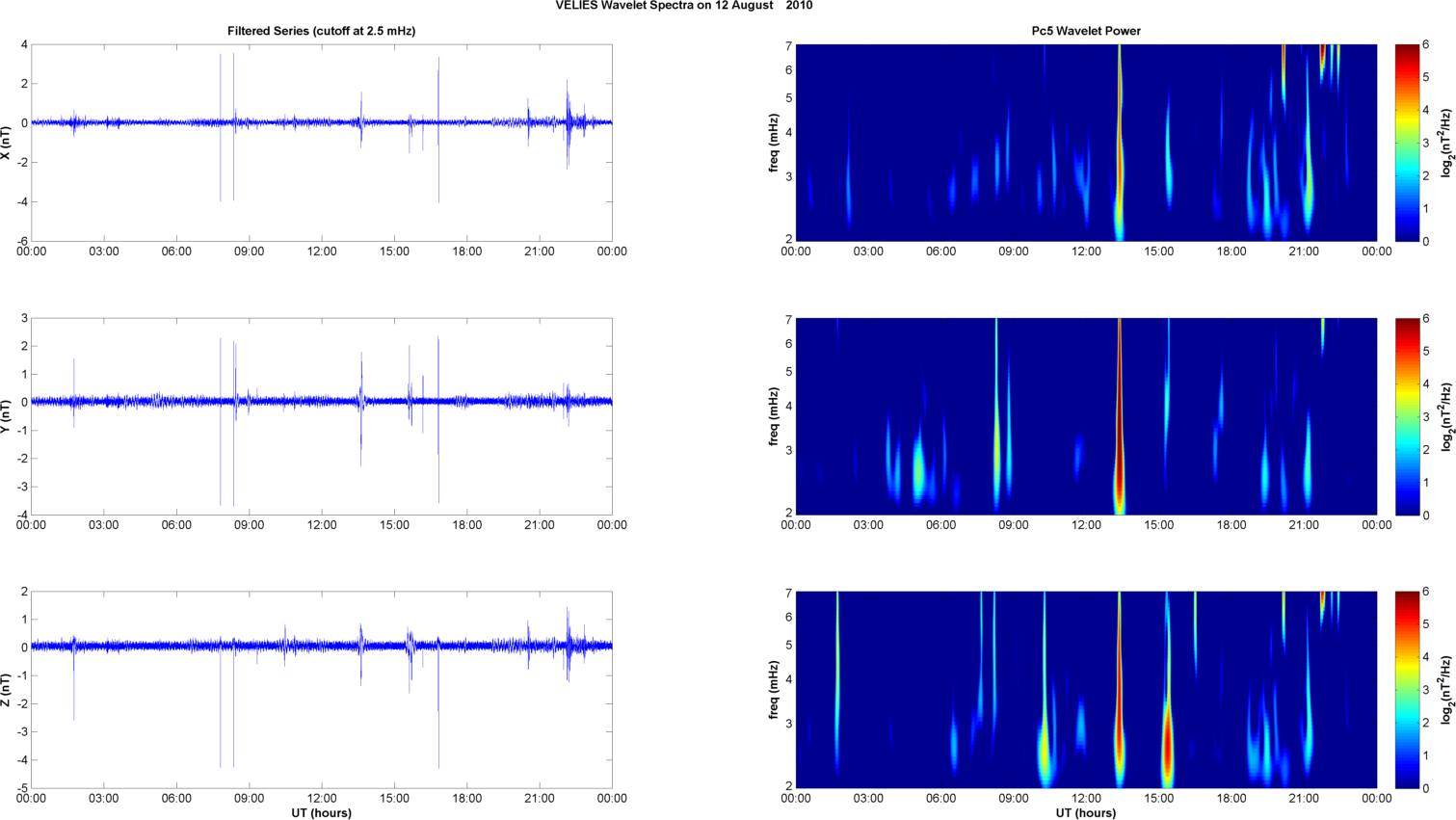Pick the colorbar next to the bottom spectrogram
The height and width of the screenshot is (820, 1456).
pyautogui.click(x=1407, y=690)
